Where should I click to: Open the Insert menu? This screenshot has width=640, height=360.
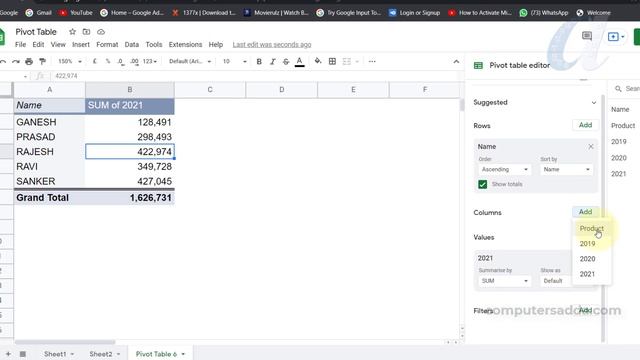coord(81,44)
